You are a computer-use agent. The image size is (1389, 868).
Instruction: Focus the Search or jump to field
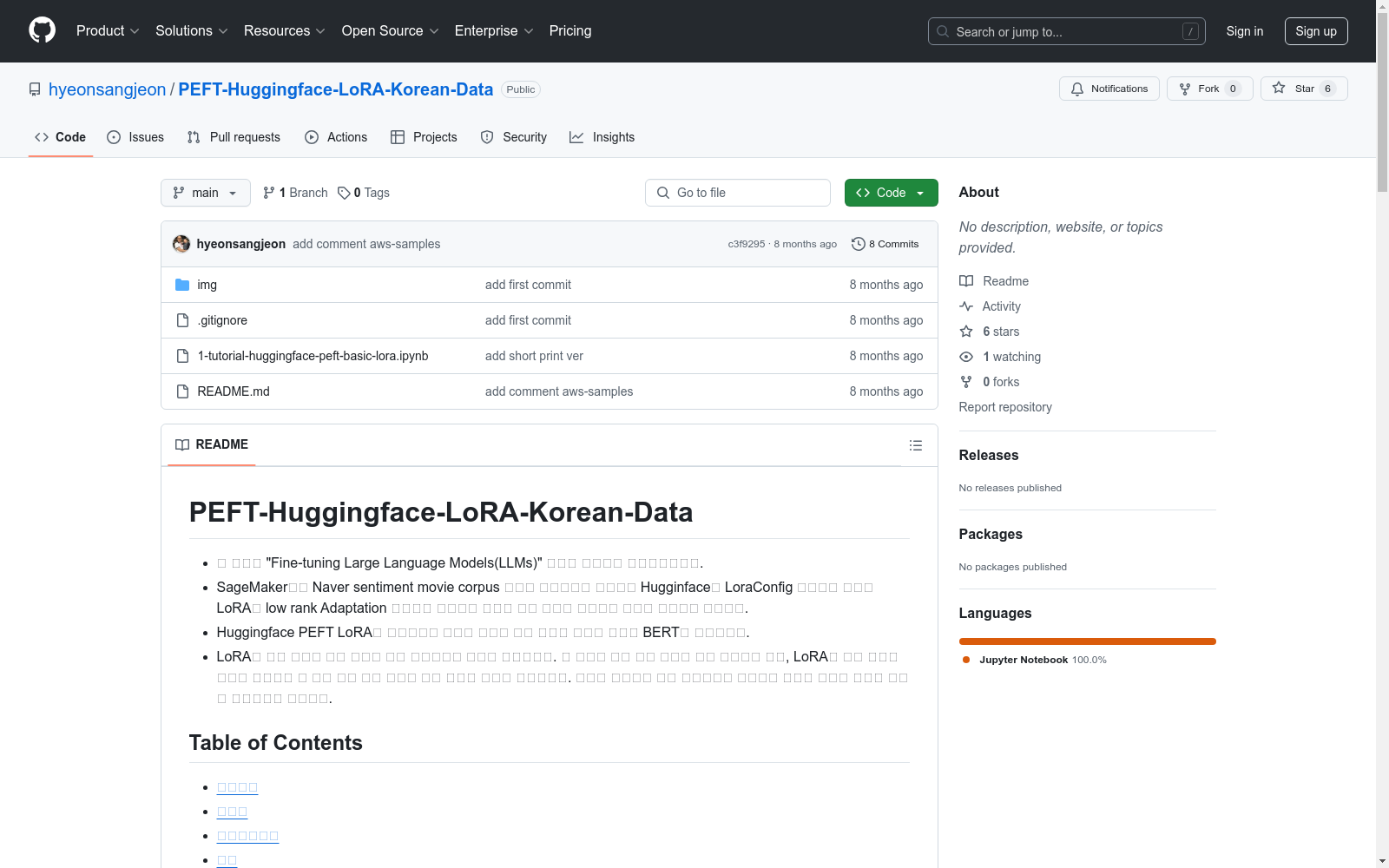coord(1067,31)
